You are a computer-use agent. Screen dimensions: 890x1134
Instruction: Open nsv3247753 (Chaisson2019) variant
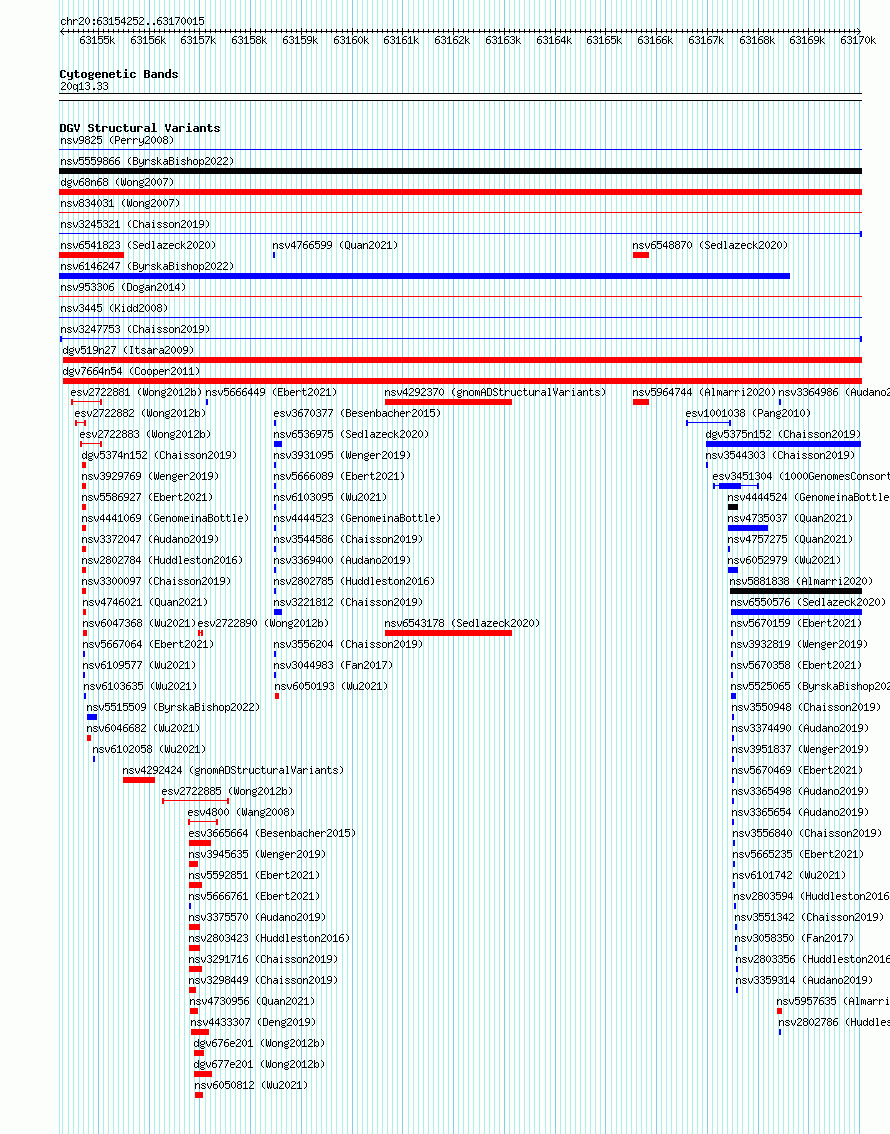tap(135, 329)
